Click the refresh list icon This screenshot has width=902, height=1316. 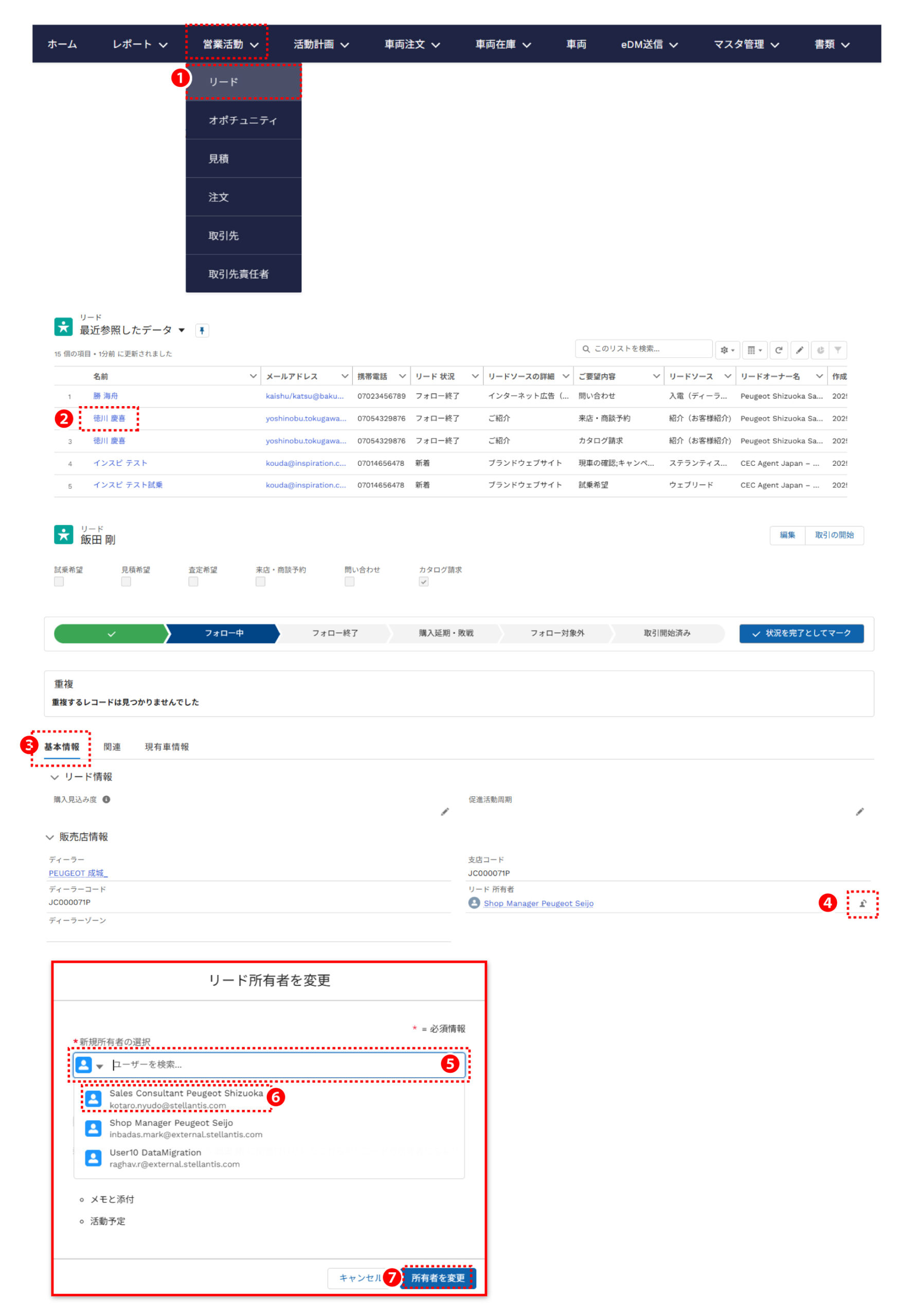pos(779,350)
